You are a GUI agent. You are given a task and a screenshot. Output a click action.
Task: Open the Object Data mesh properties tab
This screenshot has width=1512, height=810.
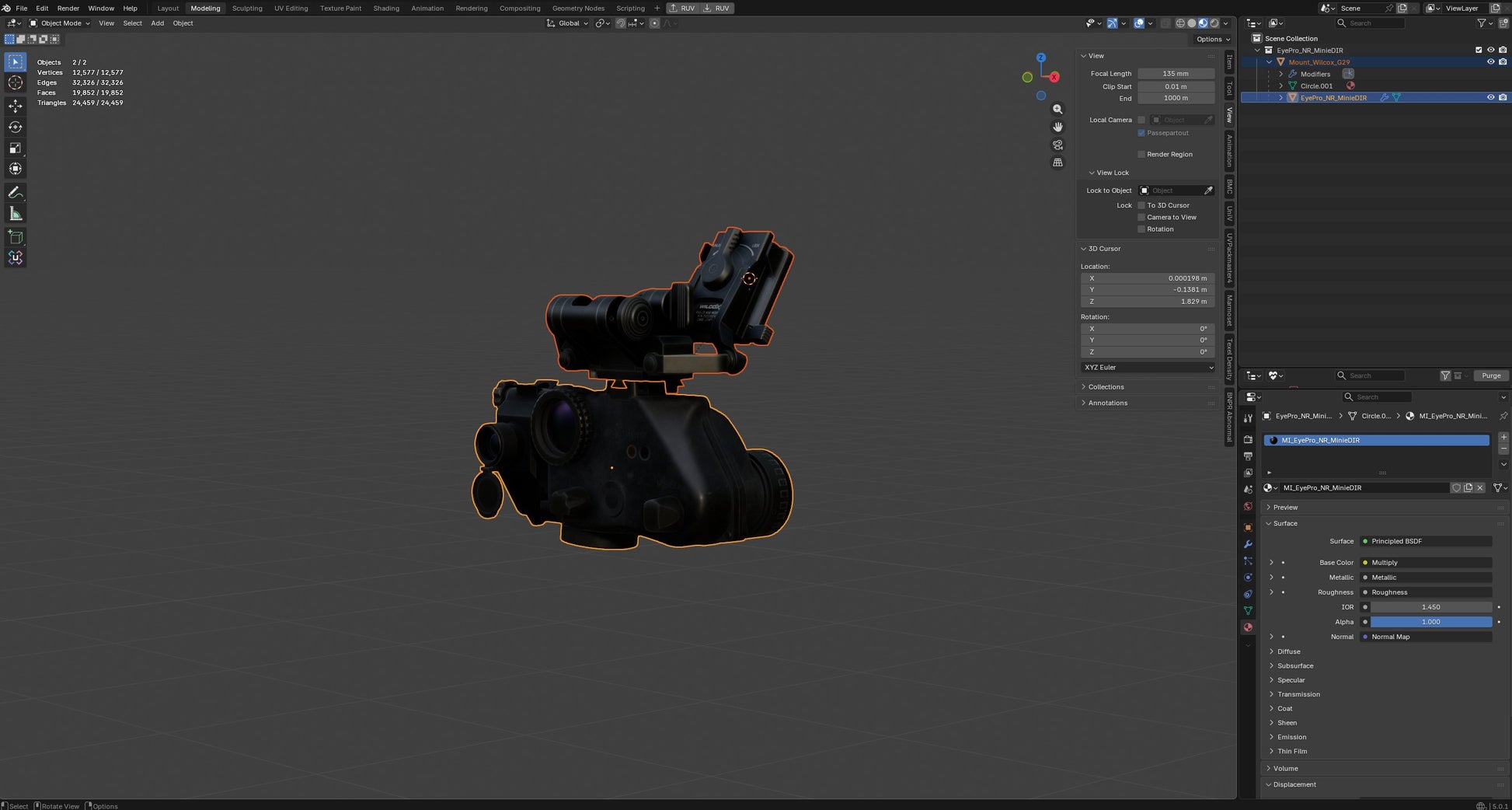(x=1248, y=611)
